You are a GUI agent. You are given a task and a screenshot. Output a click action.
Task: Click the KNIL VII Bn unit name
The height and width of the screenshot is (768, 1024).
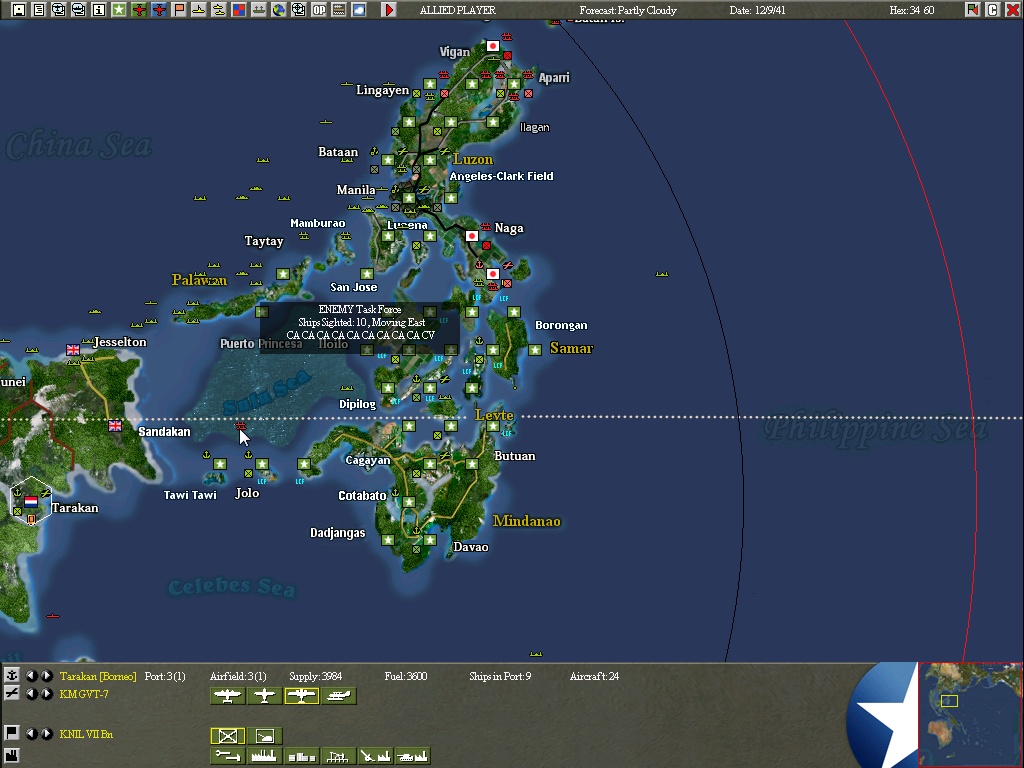[x=86, y=734]
